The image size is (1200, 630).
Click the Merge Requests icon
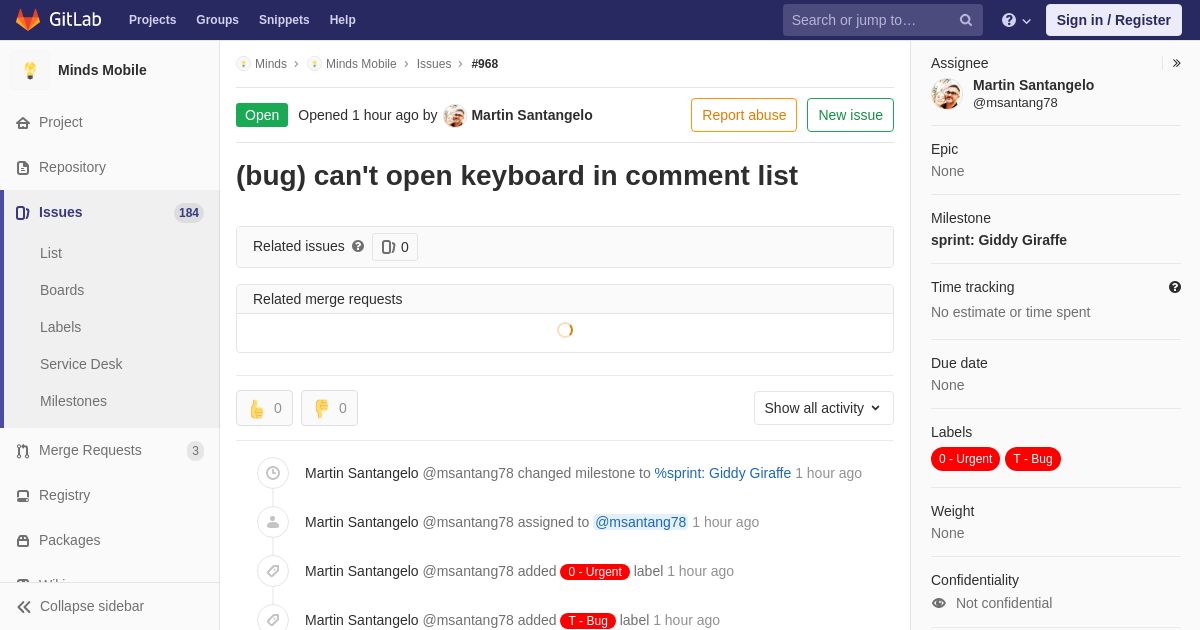click(x=23, y=451)
